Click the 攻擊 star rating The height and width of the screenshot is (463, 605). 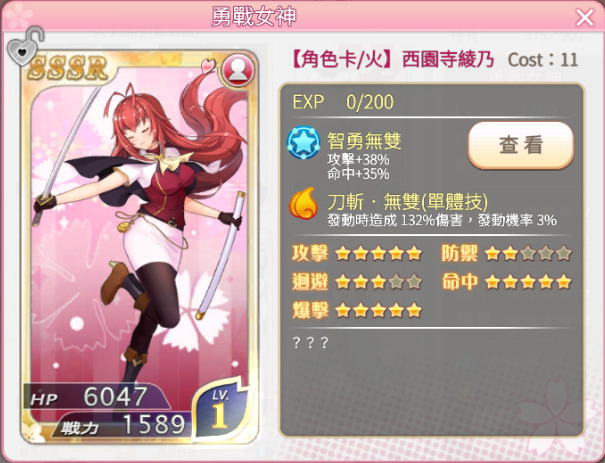[x=379, y=253]
